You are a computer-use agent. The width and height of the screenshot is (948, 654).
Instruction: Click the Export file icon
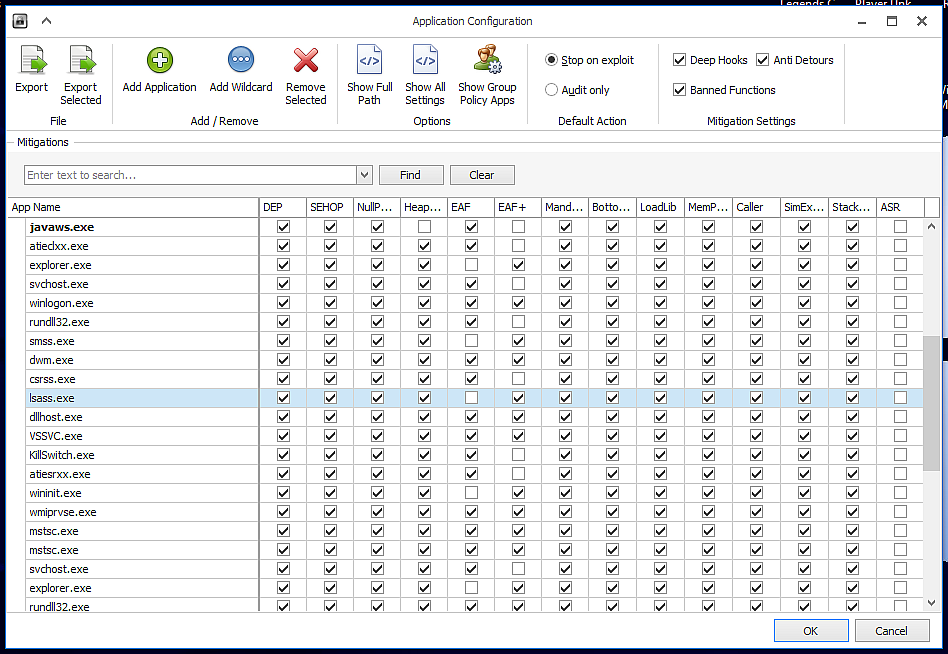[31, 62]
